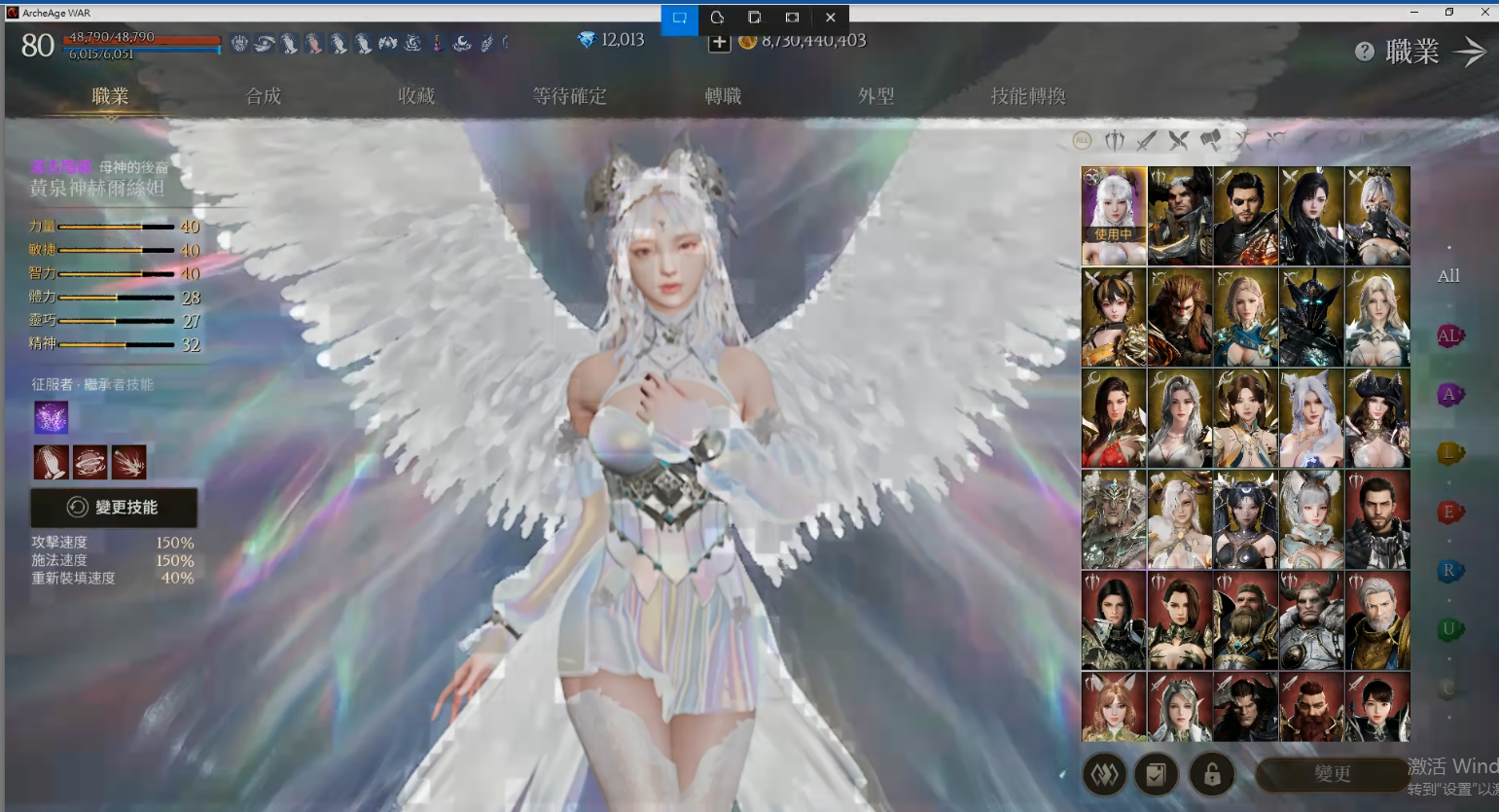This screenshot has height=812, width=1499.
Task: Click the 變更 confirm button
Action: [x=1332, y=774]
